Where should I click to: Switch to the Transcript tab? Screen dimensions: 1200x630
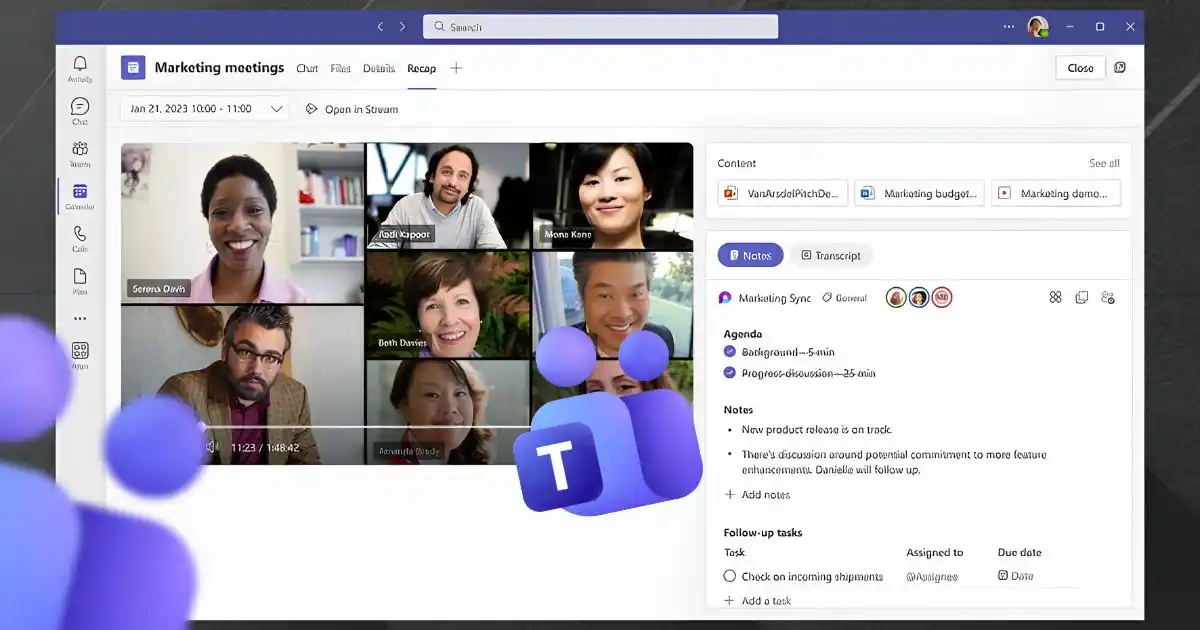(x=831, y=255)
